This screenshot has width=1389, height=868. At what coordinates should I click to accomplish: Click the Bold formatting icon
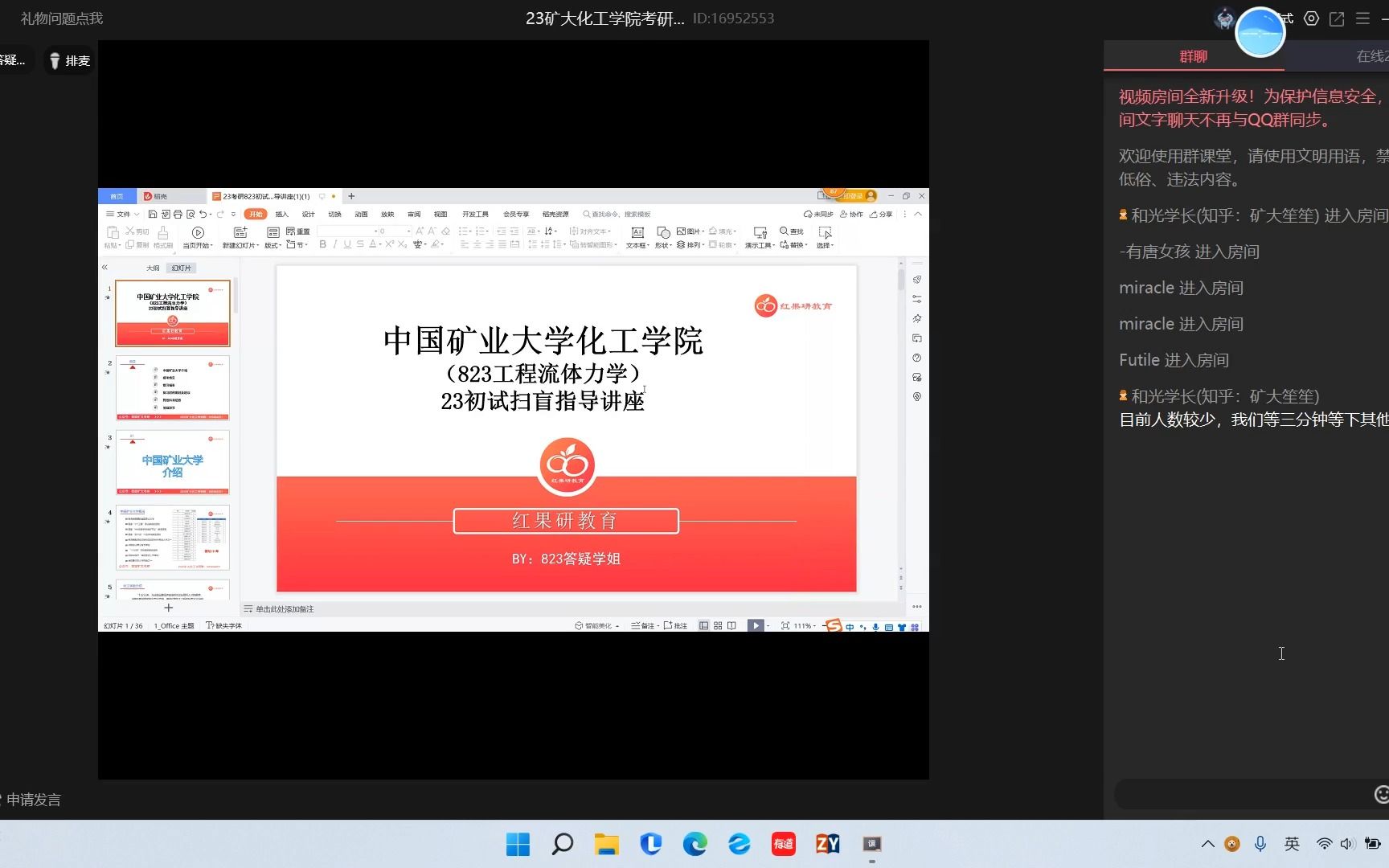tap(323, 244)
